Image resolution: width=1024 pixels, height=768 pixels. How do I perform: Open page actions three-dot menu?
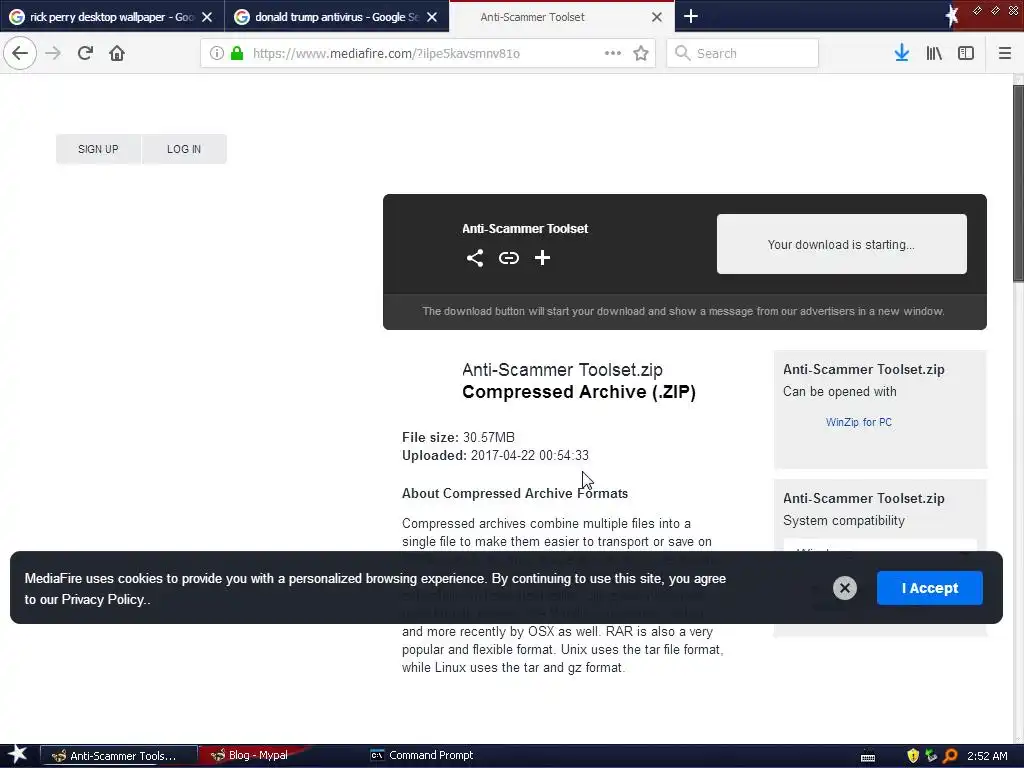[613, 54]
